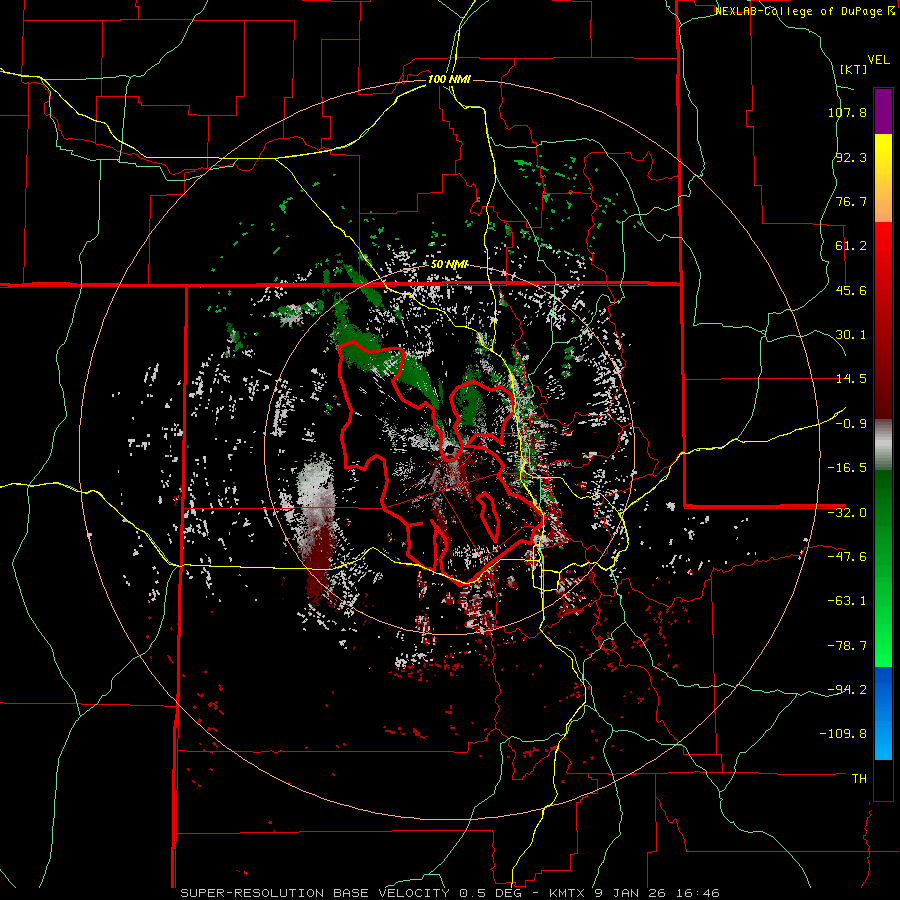Click the Super-Resolution Base Velocity caption

pos(449,893)
